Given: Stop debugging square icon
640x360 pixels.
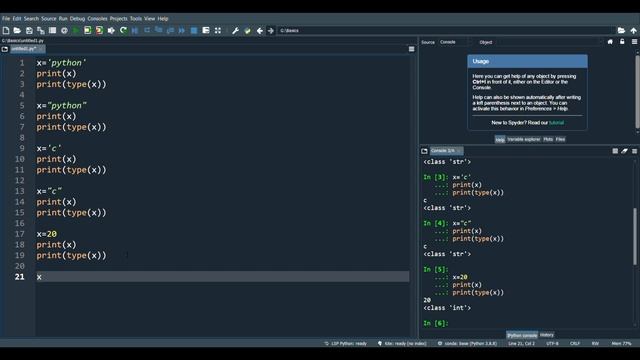Looking at the screenshot, I should [x=194, y=31].
